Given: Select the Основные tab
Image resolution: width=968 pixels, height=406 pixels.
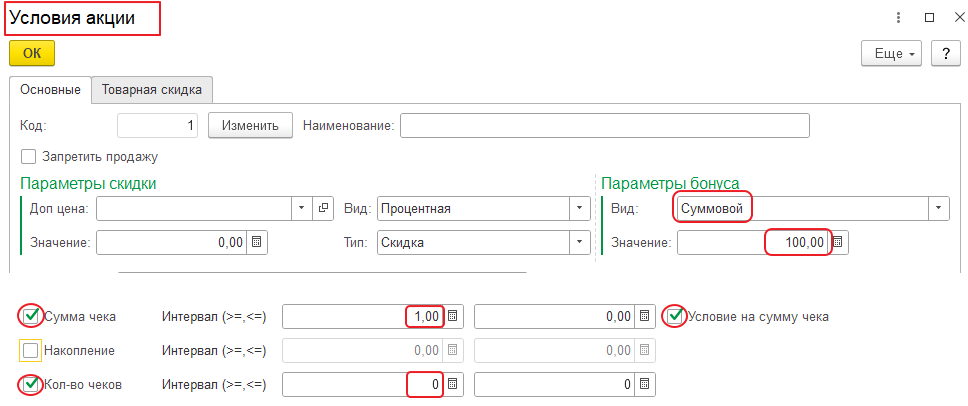Looking at the screenshot, I should [x=50, y=90].
